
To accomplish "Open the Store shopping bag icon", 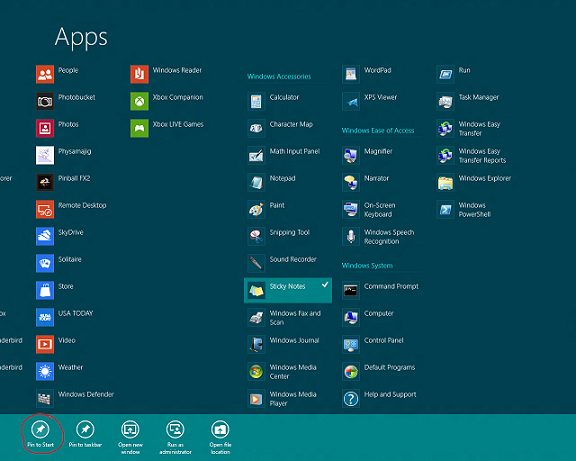I will pyautogui.click(x=45, y=290).
